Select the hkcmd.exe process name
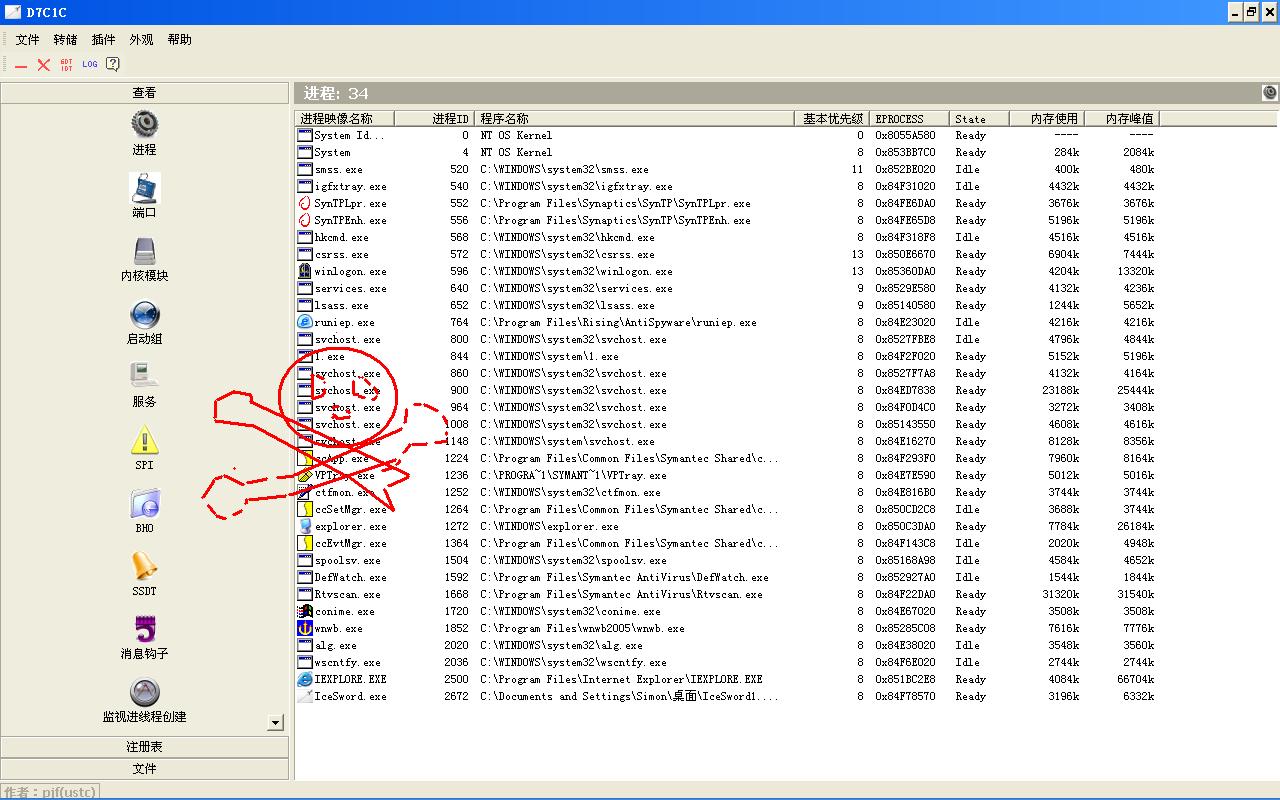This screenshot has height=800, width=1280. (341, 237)
